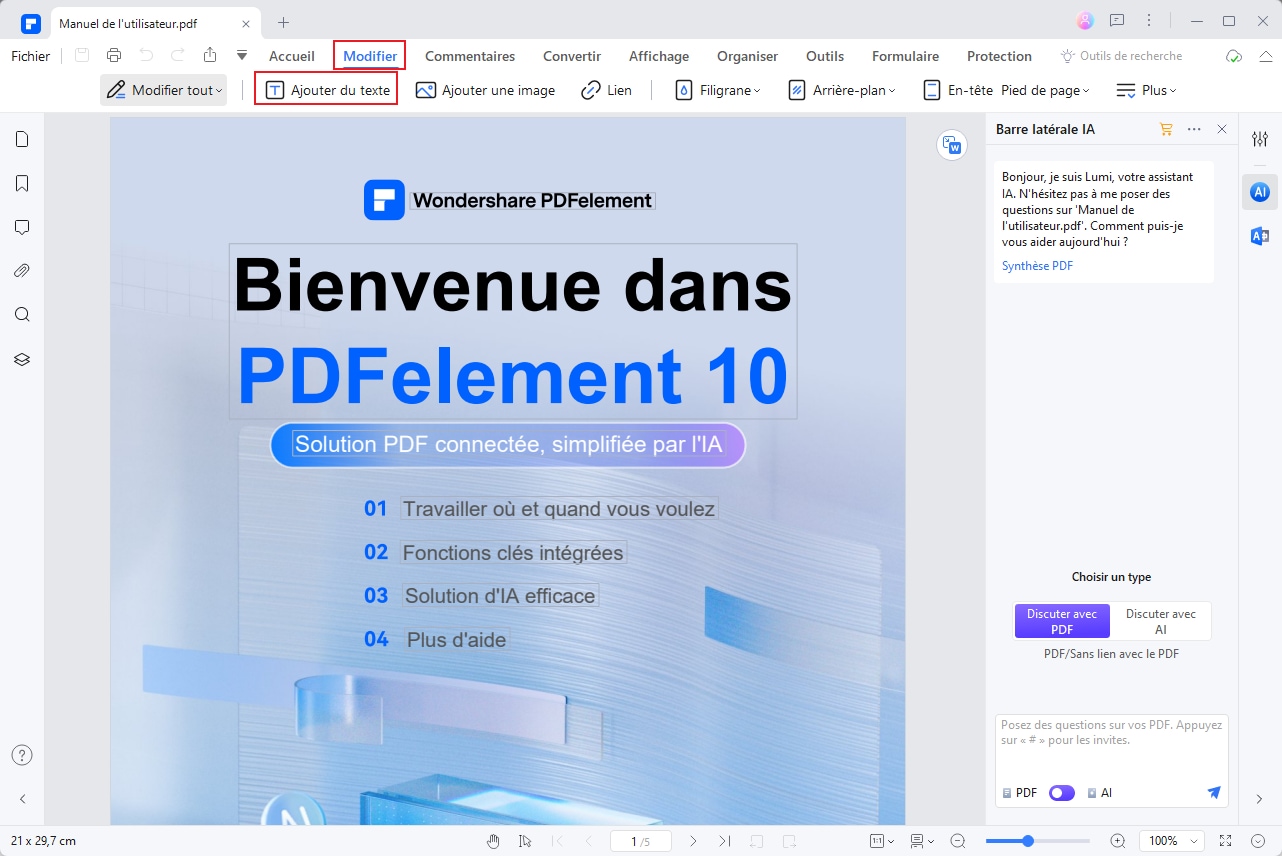
Task: Switch to the Commentaires tab
Action: (x=470, y=56)
